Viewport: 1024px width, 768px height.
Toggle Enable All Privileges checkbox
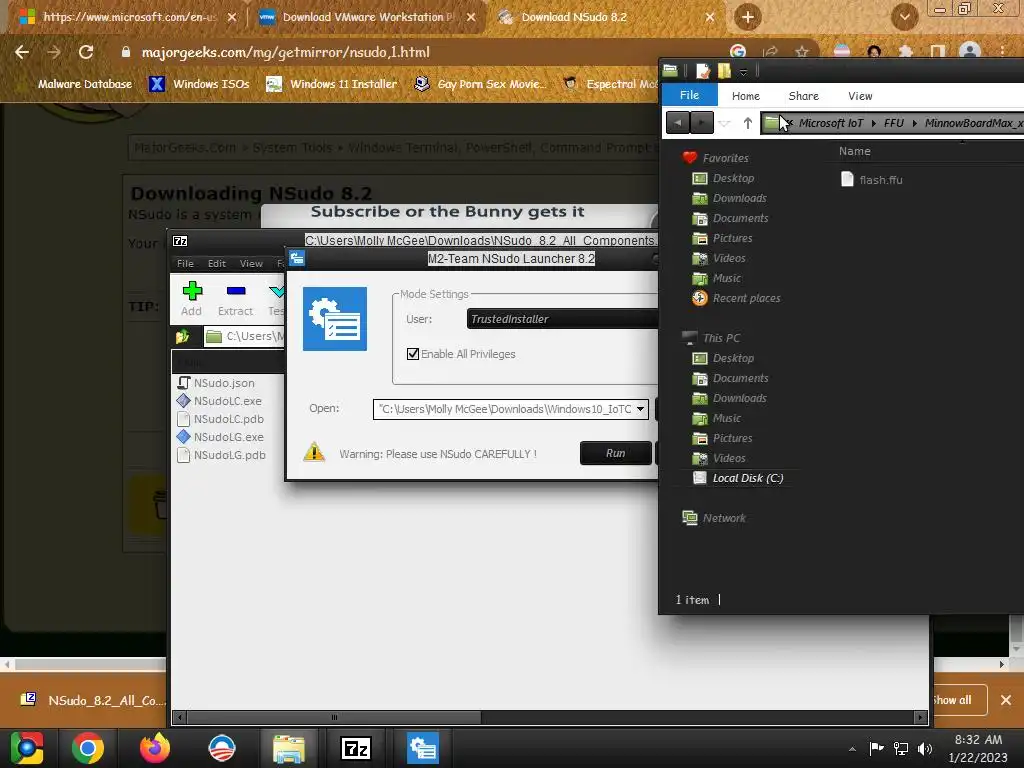[413, 354]
